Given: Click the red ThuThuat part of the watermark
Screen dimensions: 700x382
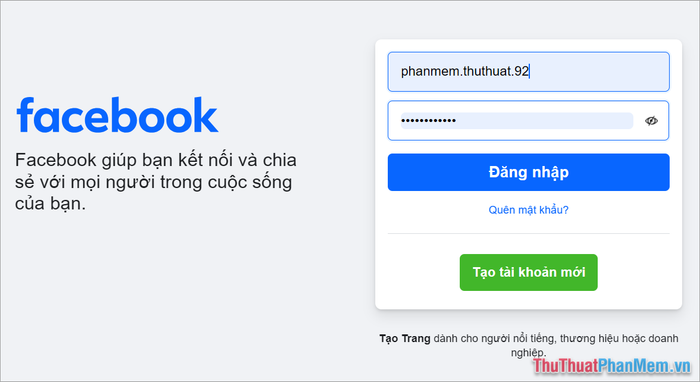Looking at the screenshot, I should 566,366.
